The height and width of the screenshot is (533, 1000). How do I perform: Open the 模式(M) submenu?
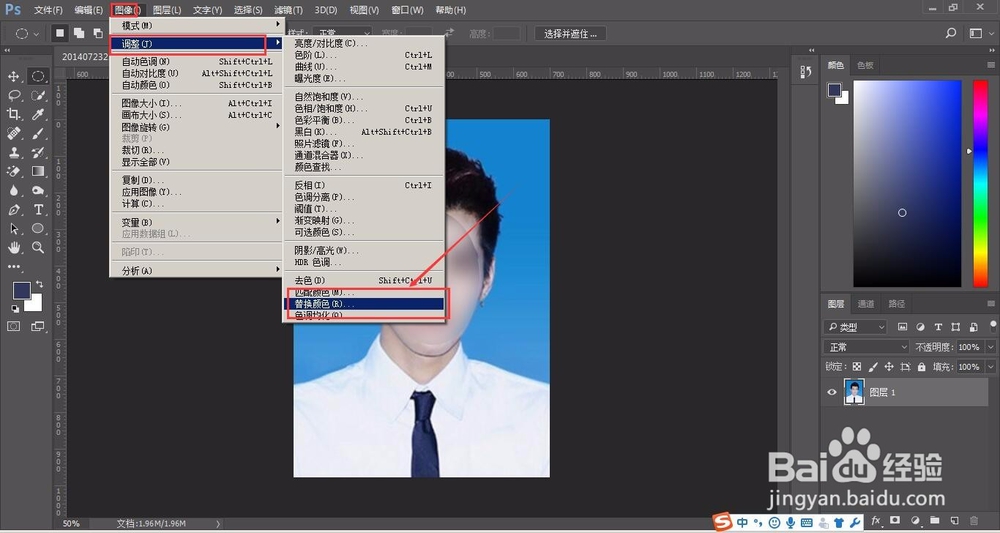196,26
